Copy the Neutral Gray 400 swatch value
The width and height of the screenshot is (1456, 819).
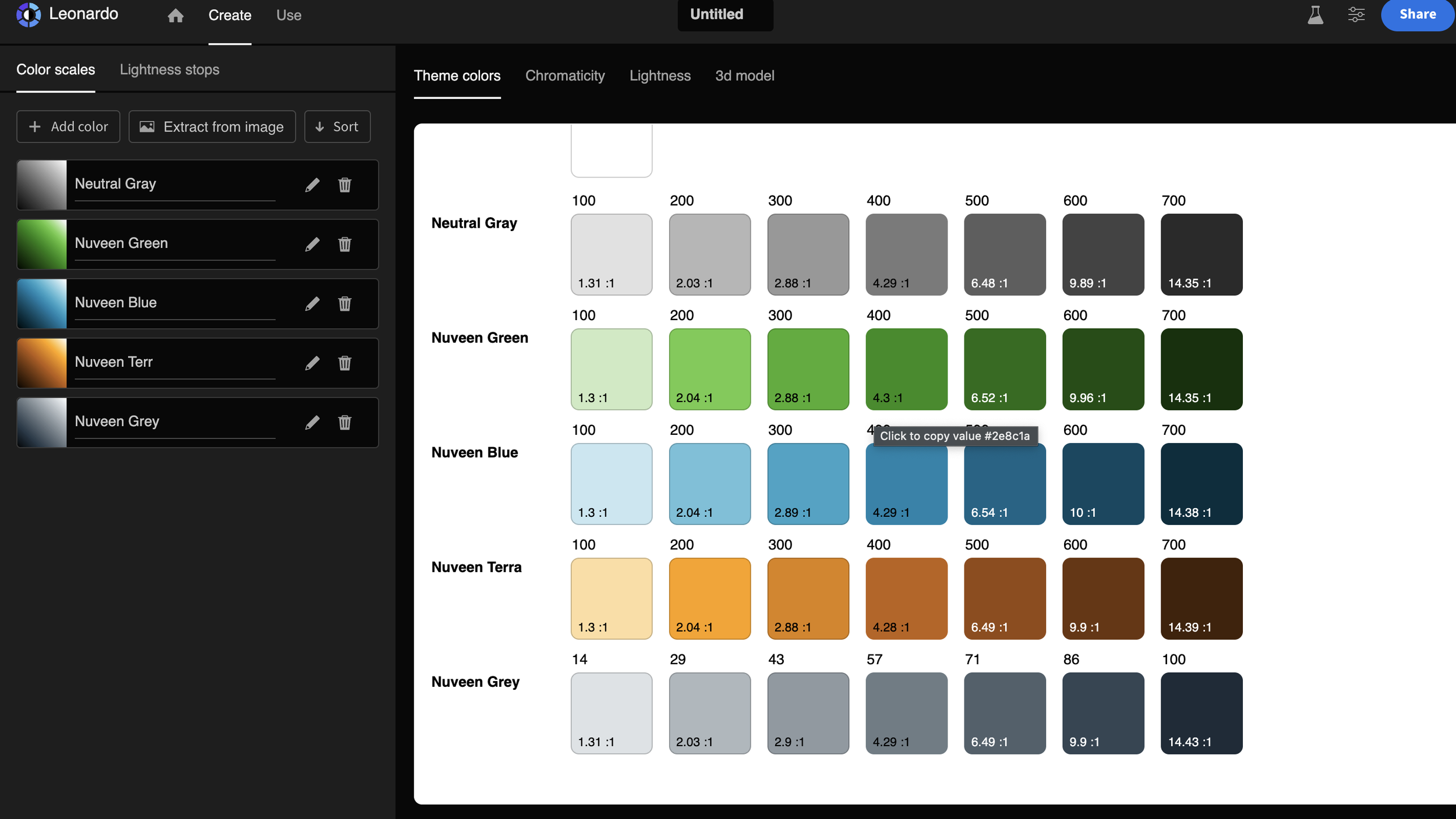point(906,254)
